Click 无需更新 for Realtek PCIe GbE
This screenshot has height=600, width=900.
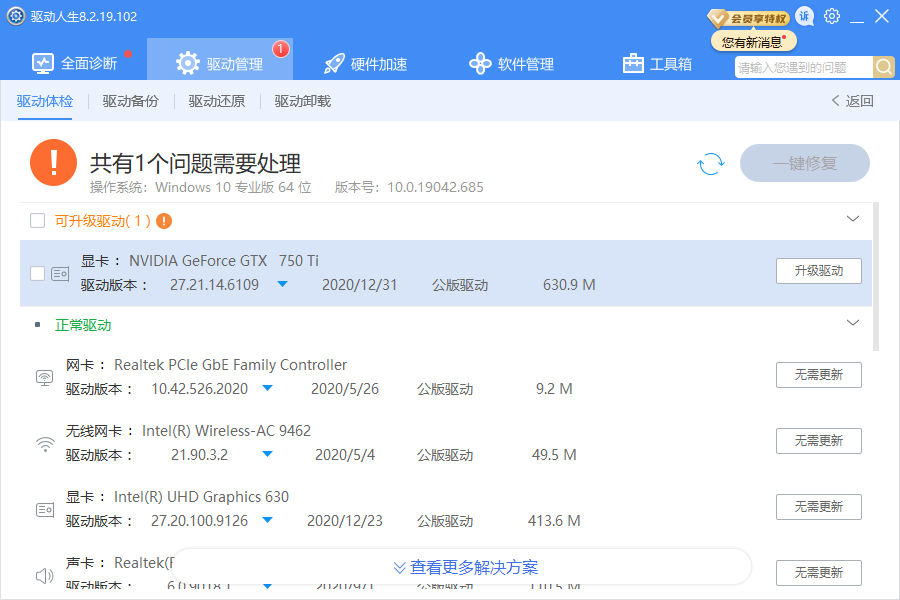point(818,375)
